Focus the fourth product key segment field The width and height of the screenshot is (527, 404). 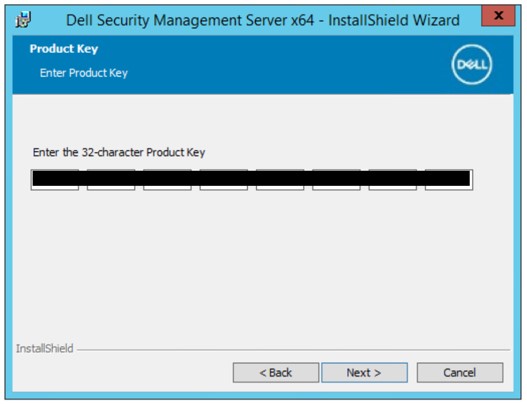coord(224,180)
